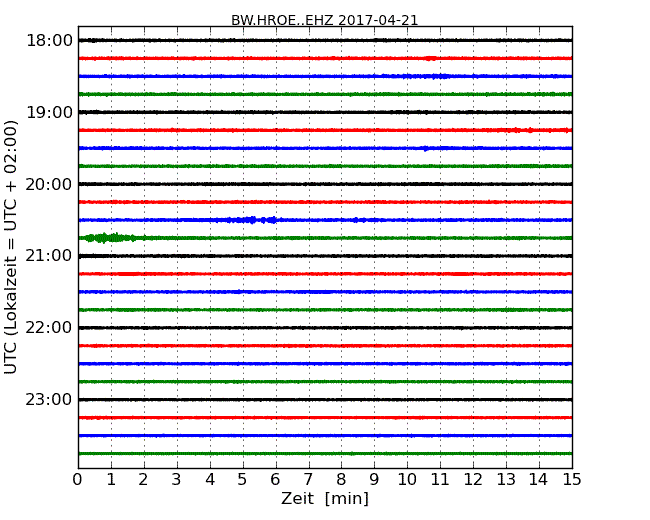Click the blue trace burst near minute 5 at 20:30
650x520 pixels.
[x=252, y=220]
